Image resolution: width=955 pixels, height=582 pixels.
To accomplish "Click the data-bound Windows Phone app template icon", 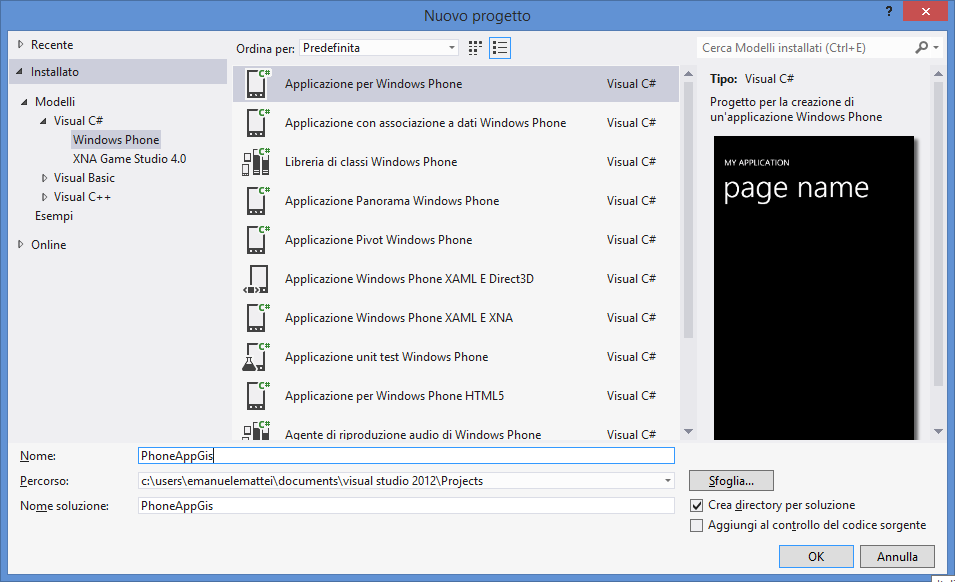I will (x=256, y=122).
